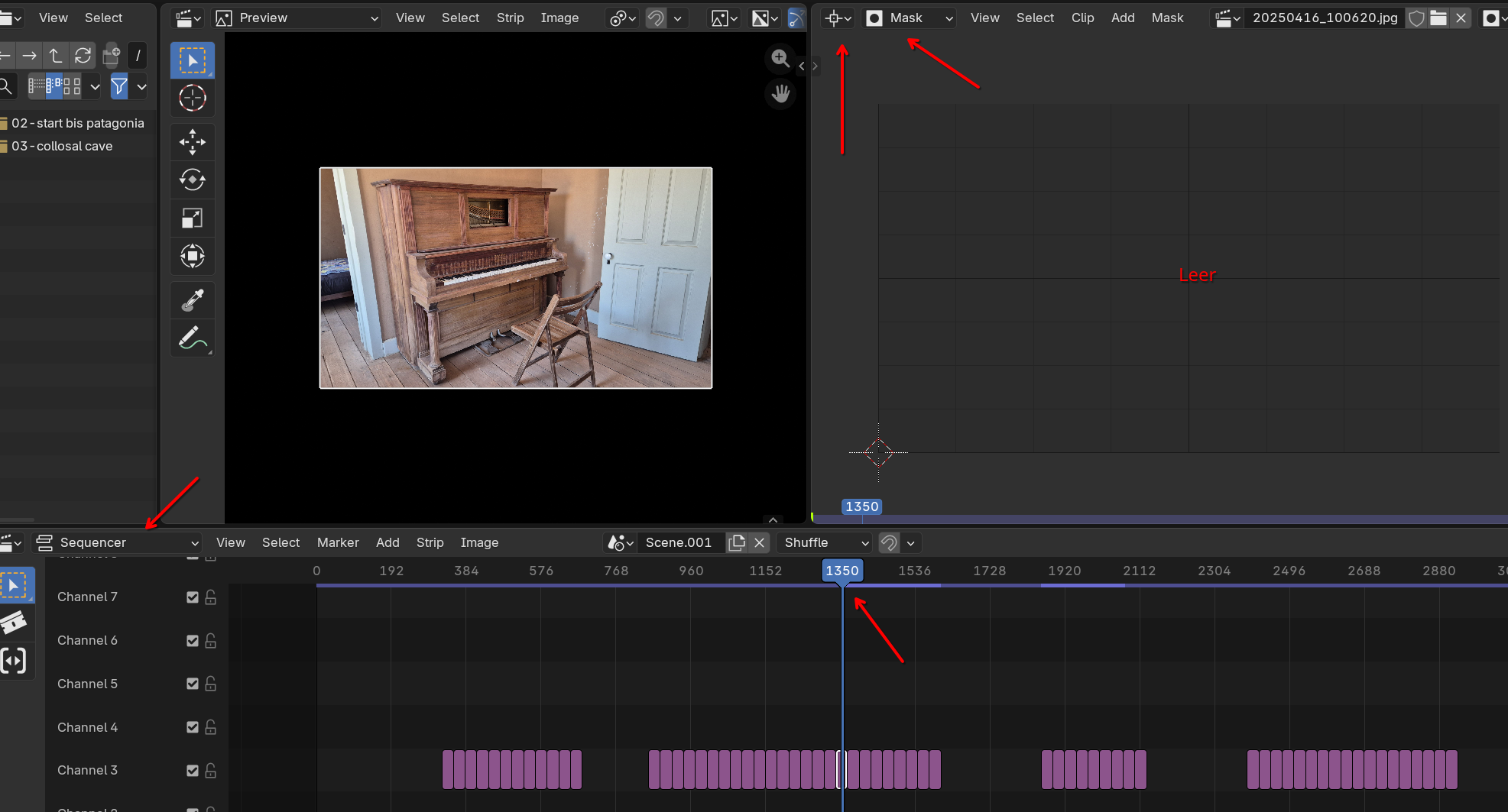Open the Clip menu in mask editor
The image size is (1508, 812).
pyautogui.click(x=1082, y=18)
